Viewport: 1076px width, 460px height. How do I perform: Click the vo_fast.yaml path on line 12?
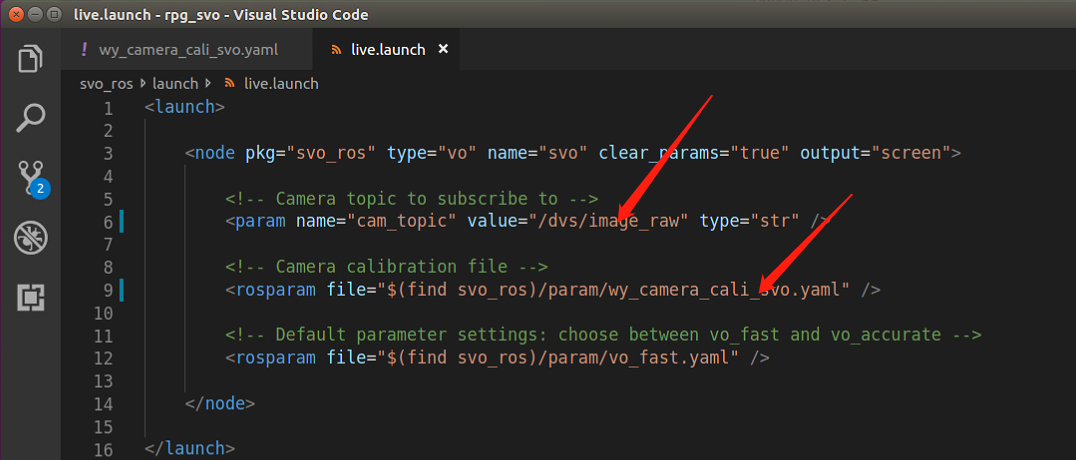point(559,358)
